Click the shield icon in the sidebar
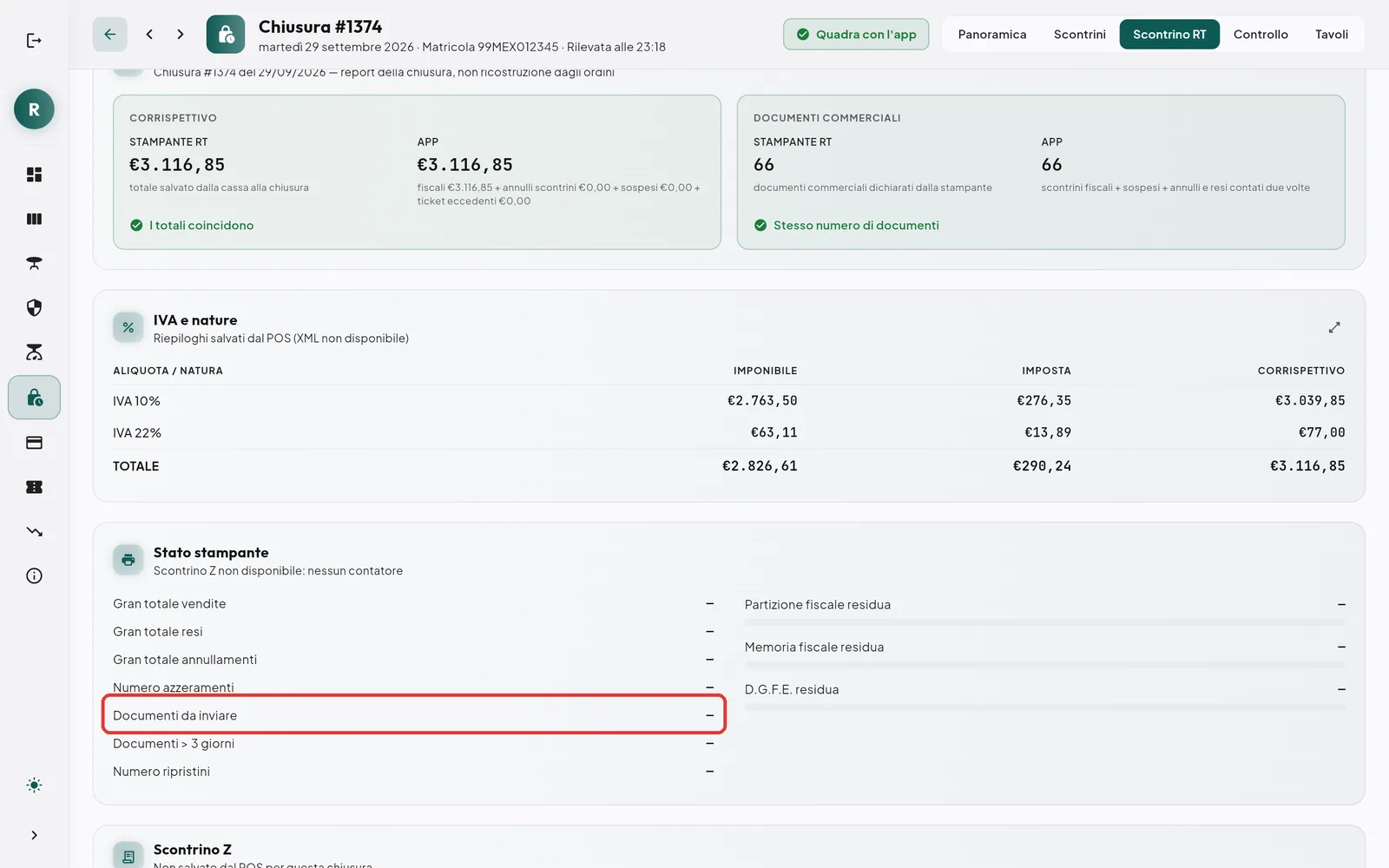This screenshot has height=868, width=1389. [x=34, y=307]
